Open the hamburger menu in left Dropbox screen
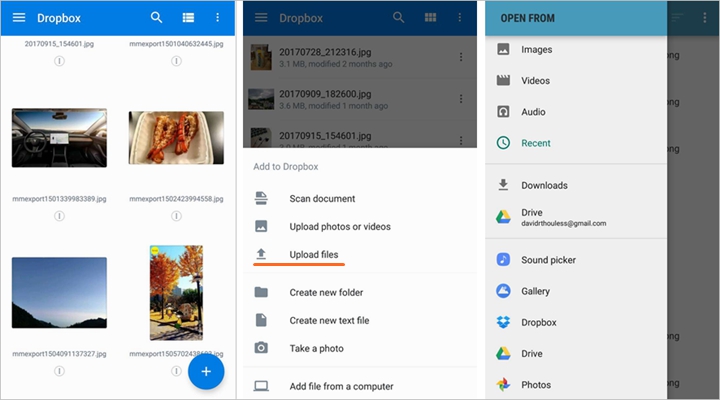The image size is (720, 400). pos(19,17)
